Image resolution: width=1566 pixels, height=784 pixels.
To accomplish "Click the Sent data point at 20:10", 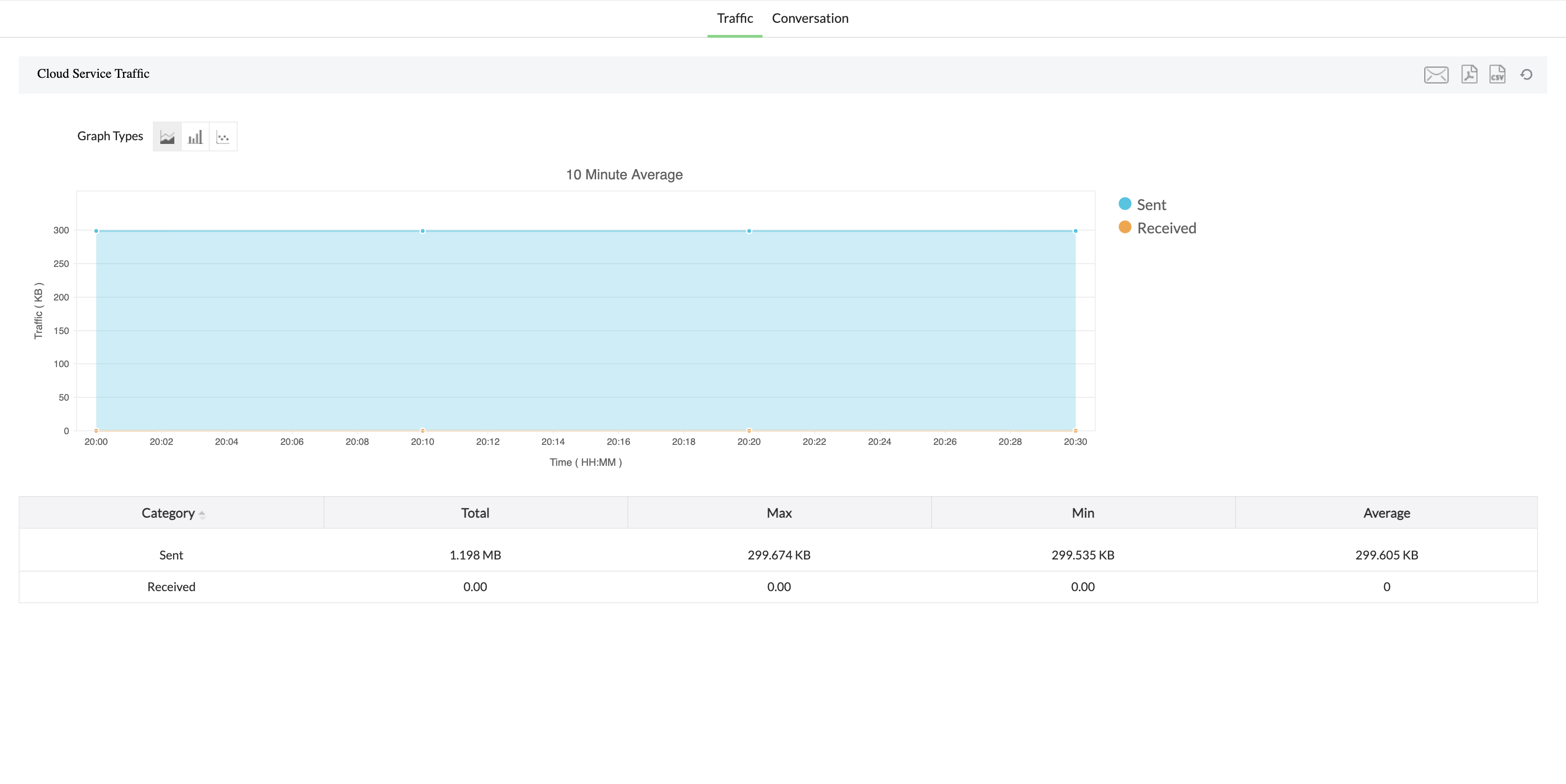I will pos(423,231).
